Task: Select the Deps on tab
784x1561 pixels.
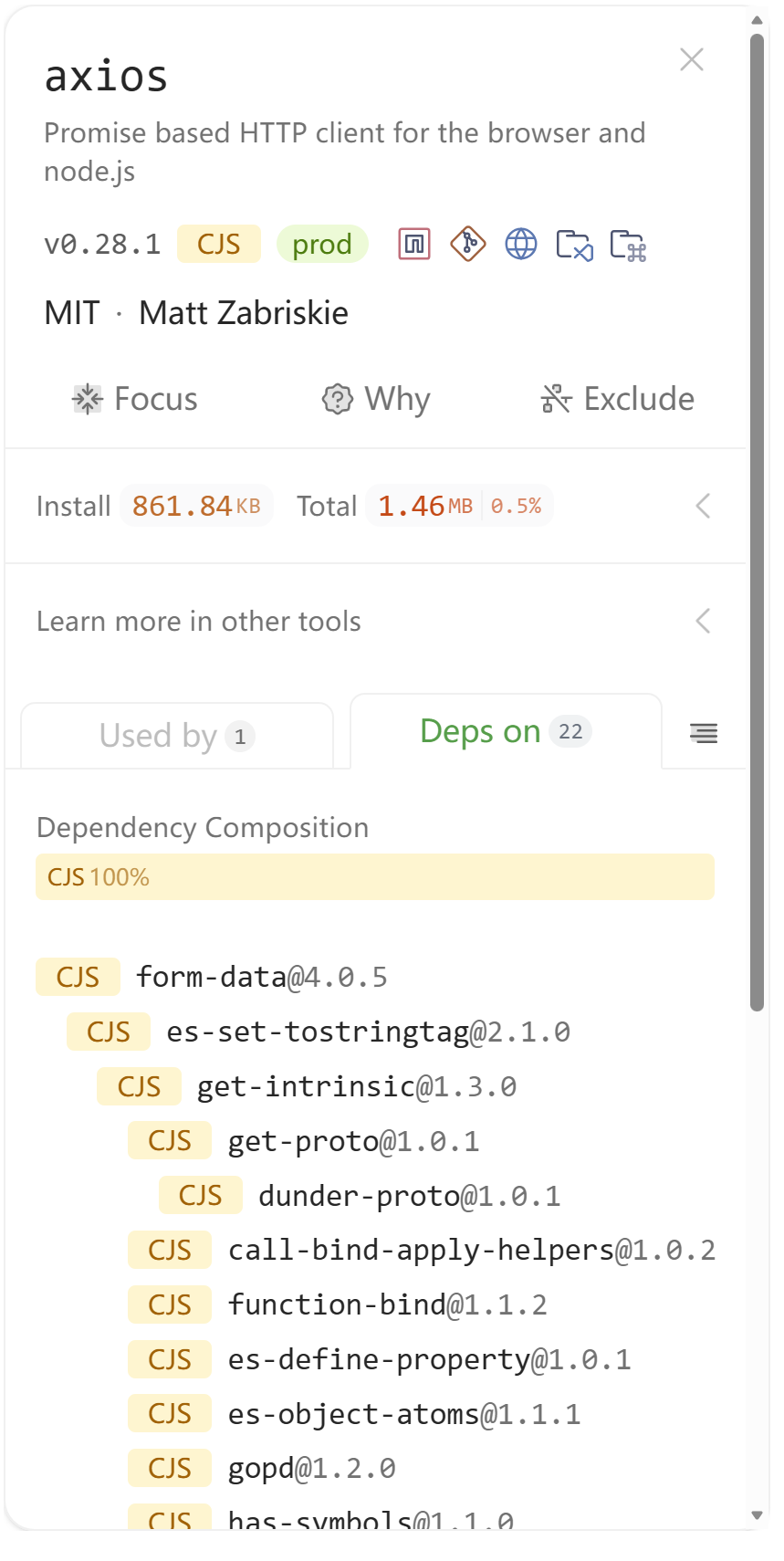Action: click(506, 732)
